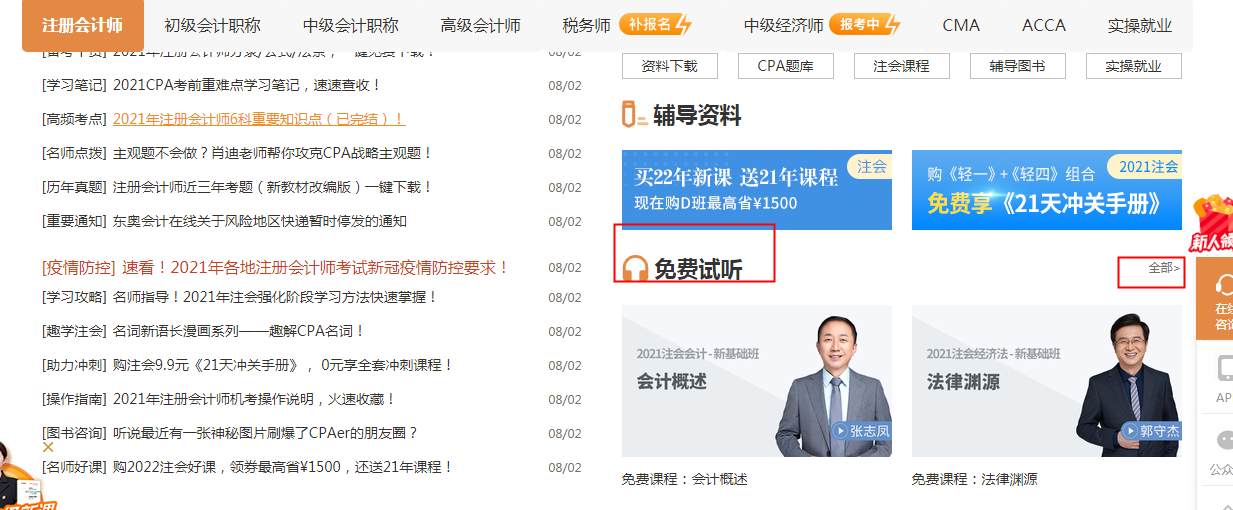1233x510 pixels.
Task: Switch to the 注册会计师 tab
Action: [82, 25]
